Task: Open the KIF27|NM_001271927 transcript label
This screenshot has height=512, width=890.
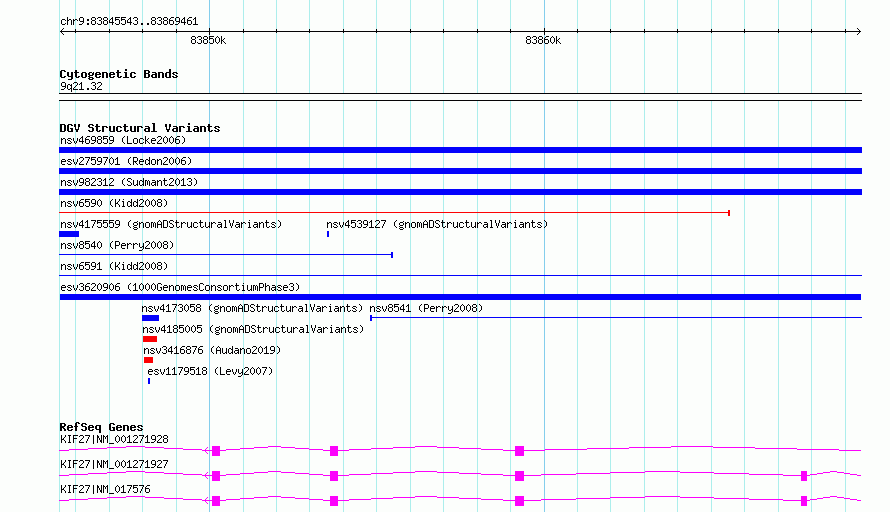Action: pyautogui.click(x=114, y=464)
